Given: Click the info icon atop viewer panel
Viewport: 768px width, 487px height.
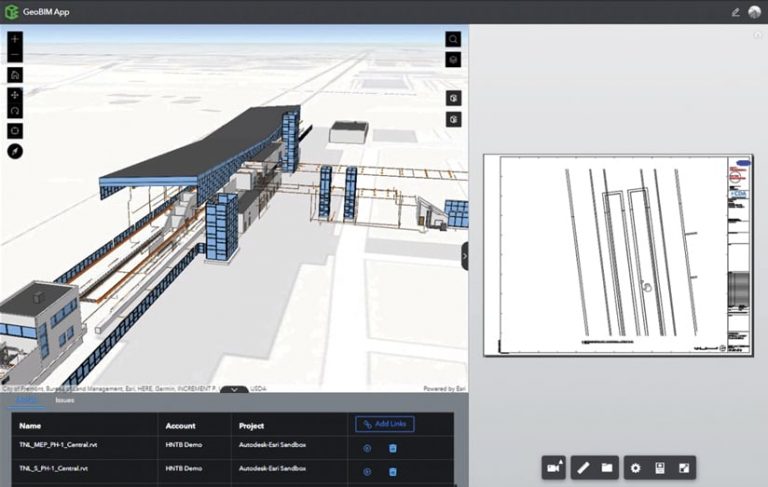Looking at the screenshot, I should point(757,35).
